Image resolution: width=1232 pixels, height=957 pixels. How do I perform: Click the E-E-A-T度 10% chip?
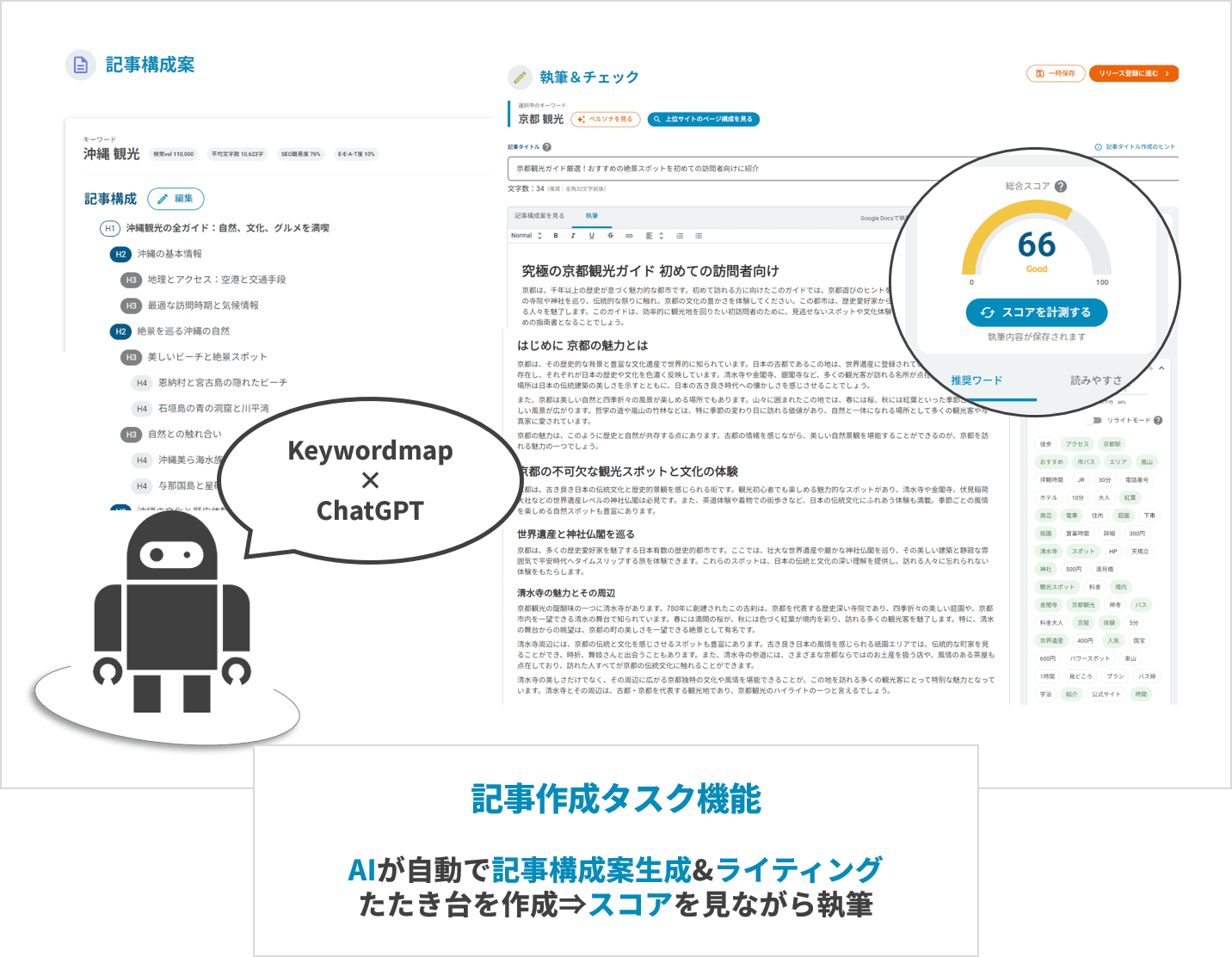click(x=356, y=154)
